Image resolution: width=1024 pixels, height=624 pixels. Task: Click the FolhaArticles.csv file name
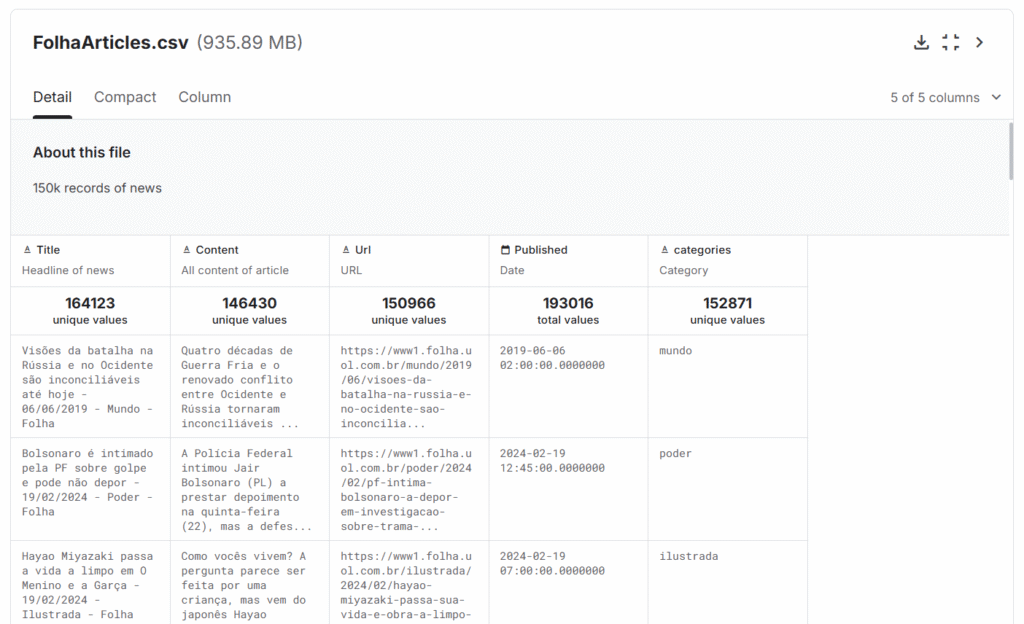click(110, 42)
